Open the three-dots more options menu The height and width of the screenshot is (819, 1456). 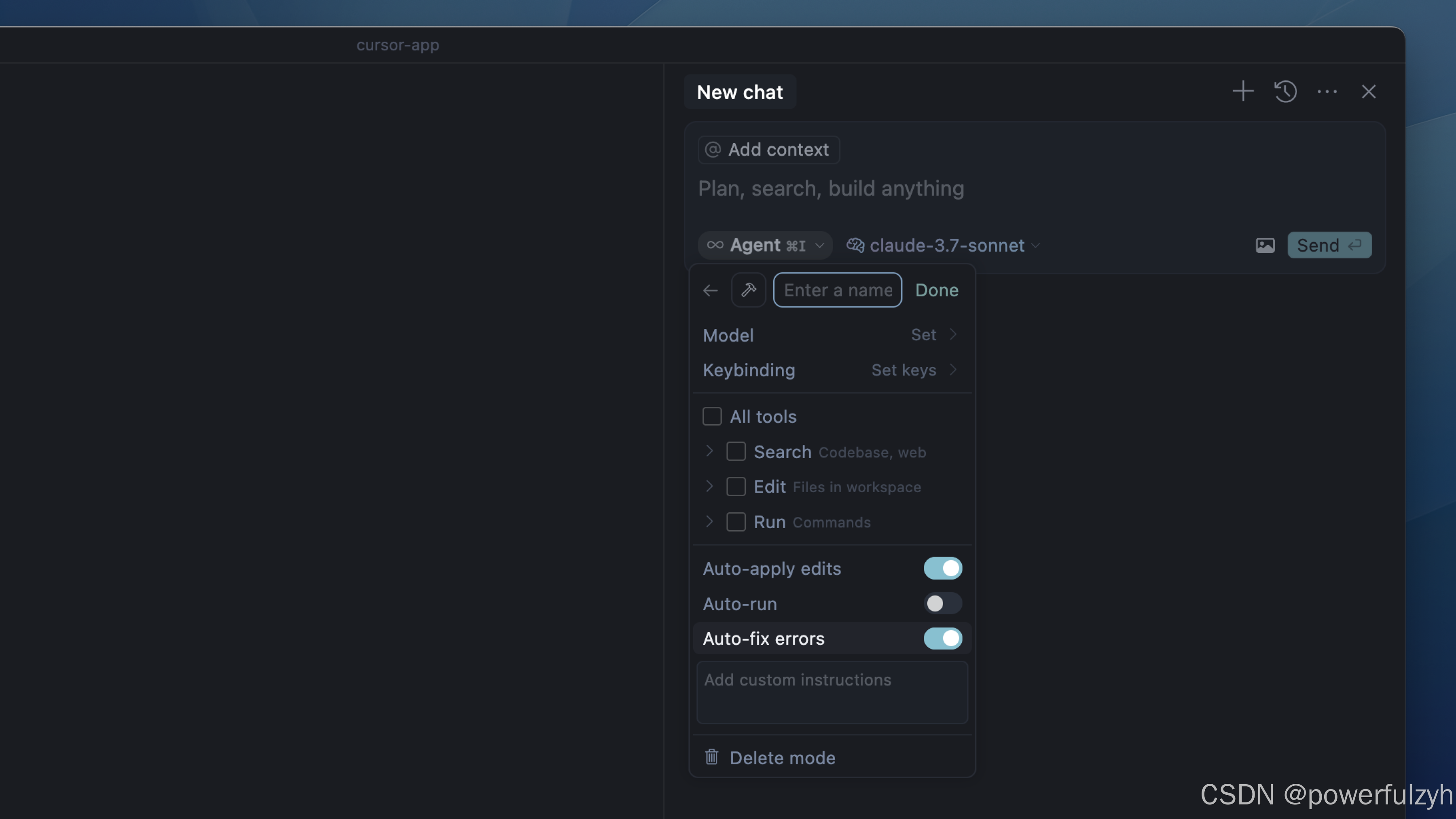click(x=1327, y=91)
